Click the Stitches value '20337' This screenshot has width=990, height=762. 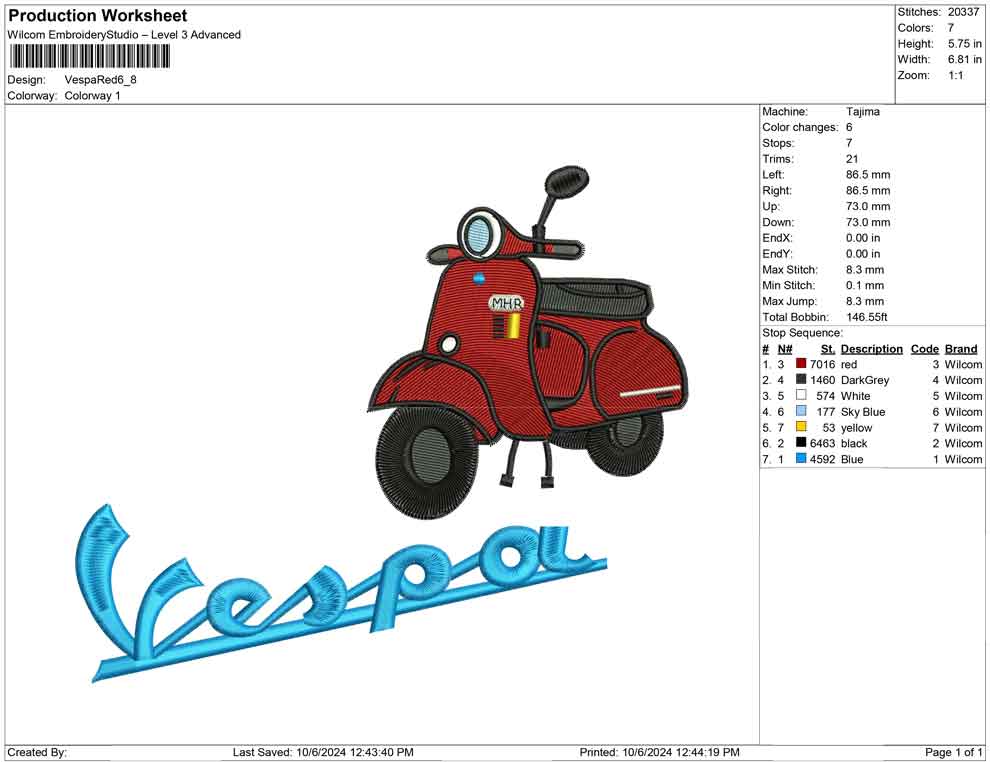963,12
